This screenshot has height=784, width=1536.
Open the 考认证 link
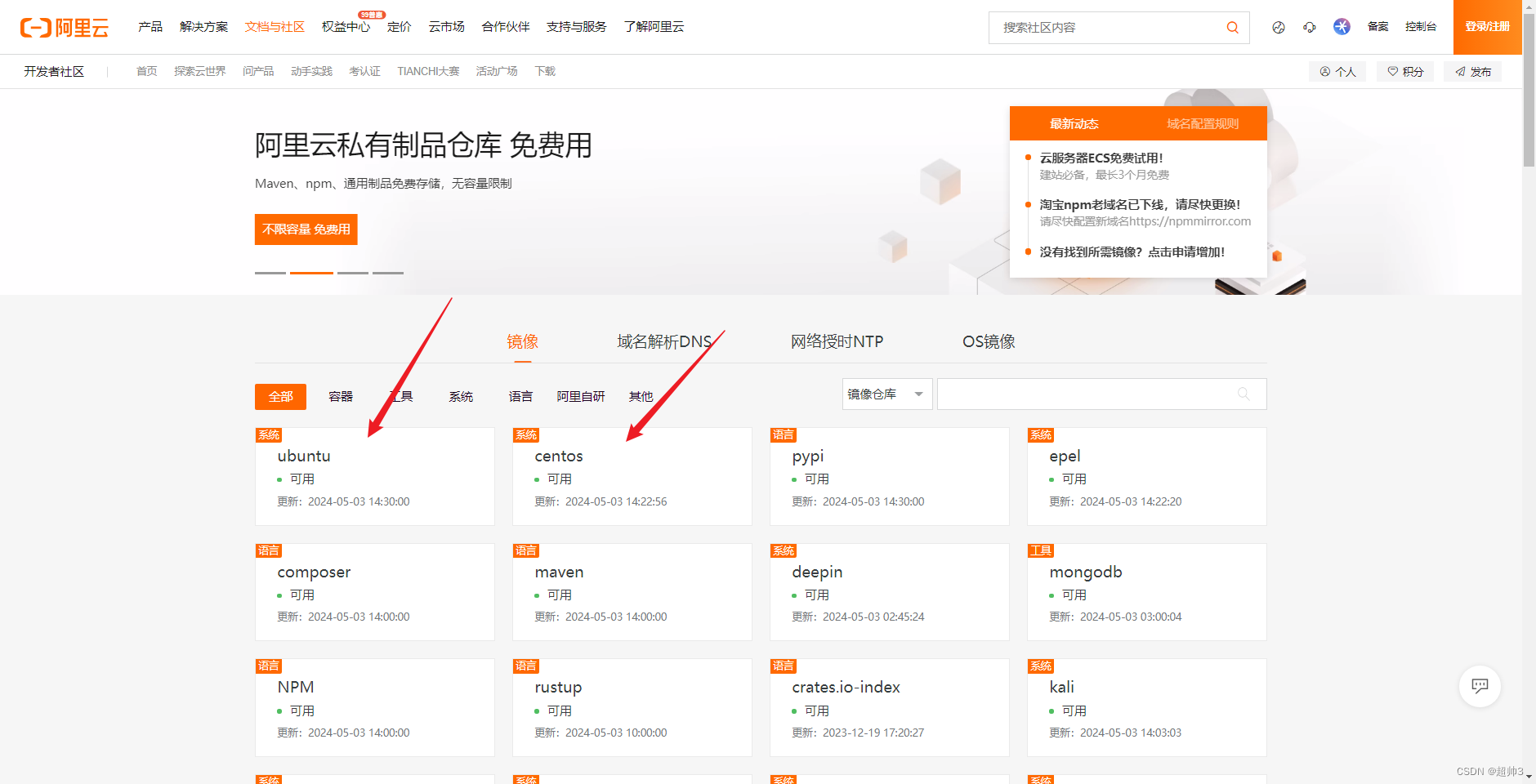click(x=364, y=72)
